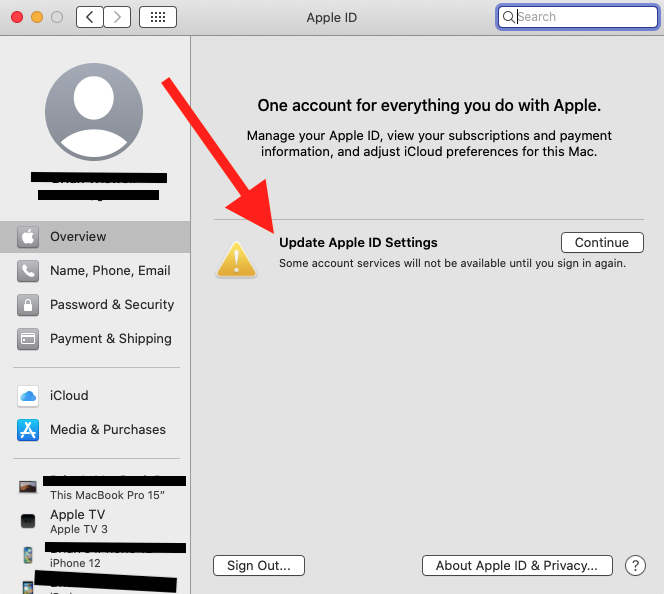Click Continue to update Apple ID settings
The height and width of the screenshot is (594, 664).
[602, 243]
